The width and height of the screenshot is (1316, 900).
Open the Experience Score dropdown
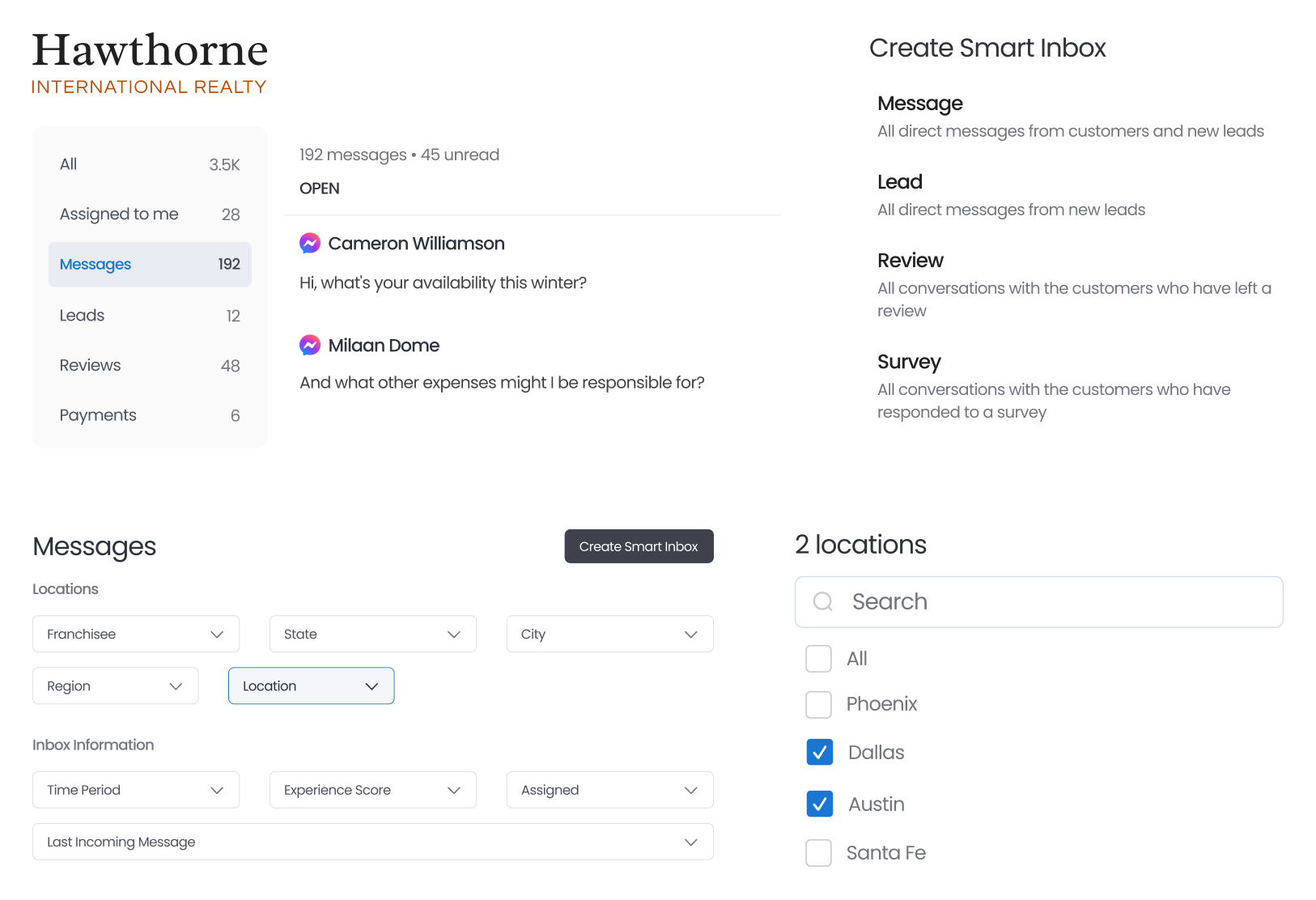point(373,790)
